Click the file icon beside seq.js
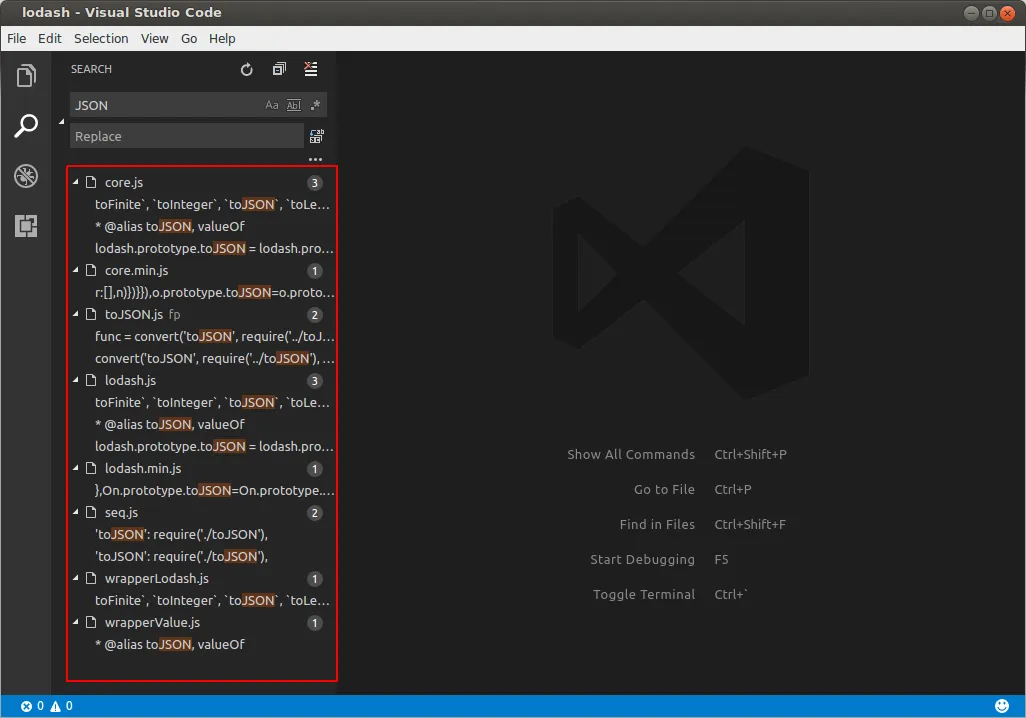The width and height of the screenshot is (1026, 718). [x=91, y=512]
